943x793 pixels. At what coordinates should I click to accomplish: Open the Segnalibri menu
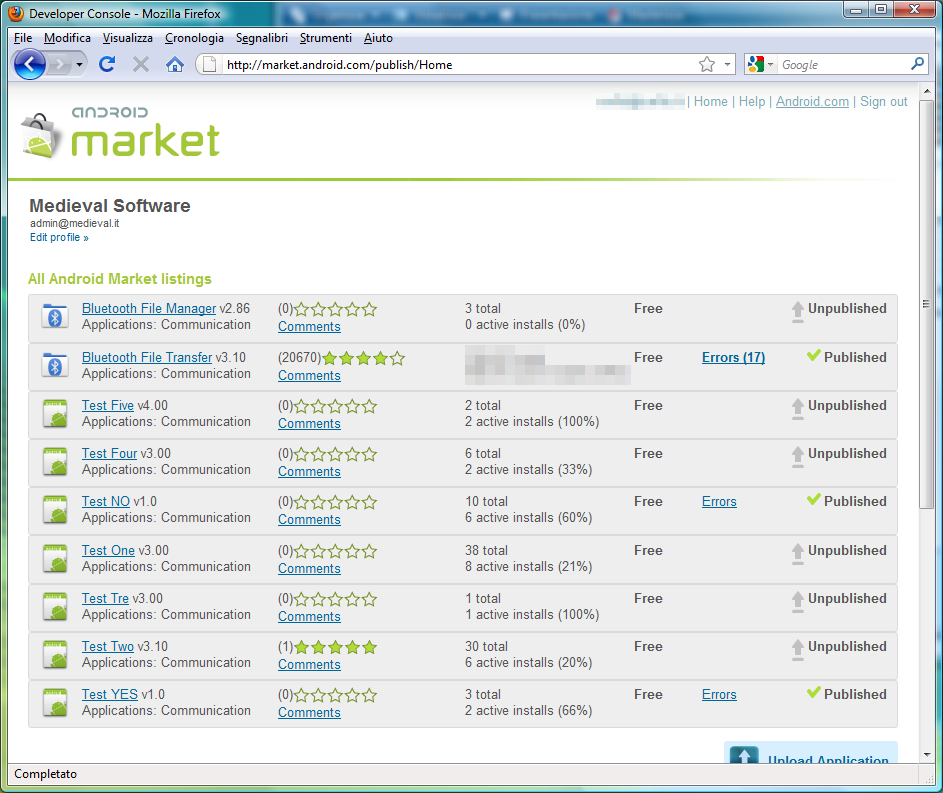tap(262, 38)
